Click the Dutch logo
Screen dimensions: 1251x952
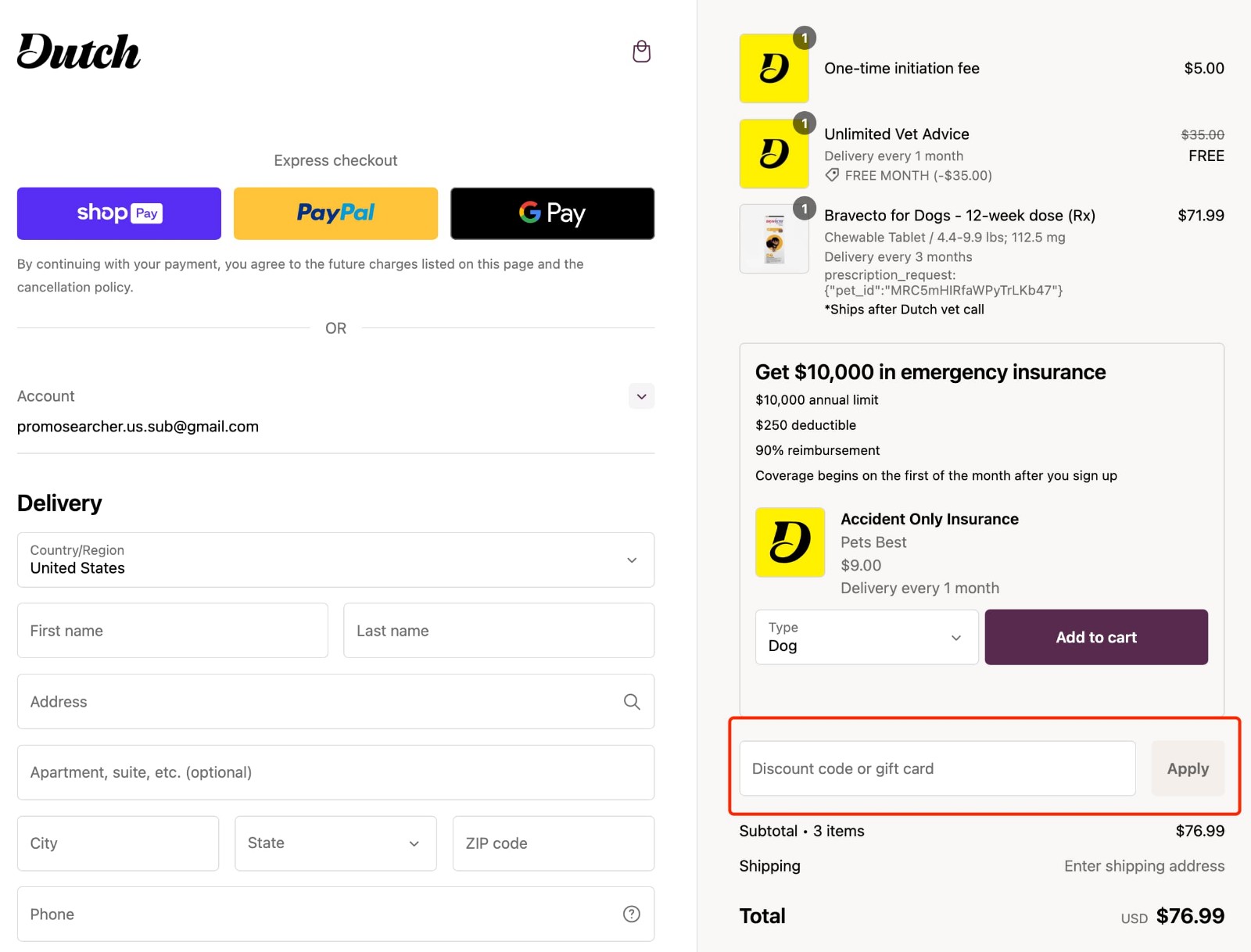(x=77, y=52)
